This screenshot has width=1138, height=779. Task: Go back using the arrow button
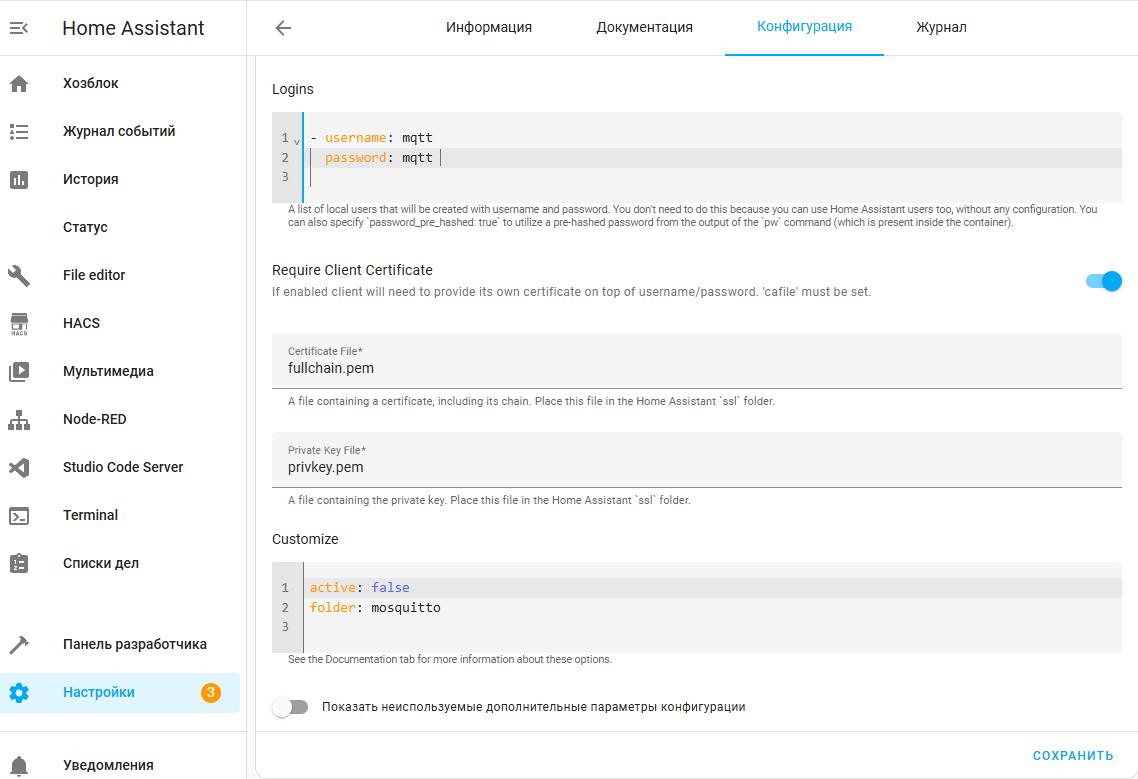point(282,28)
